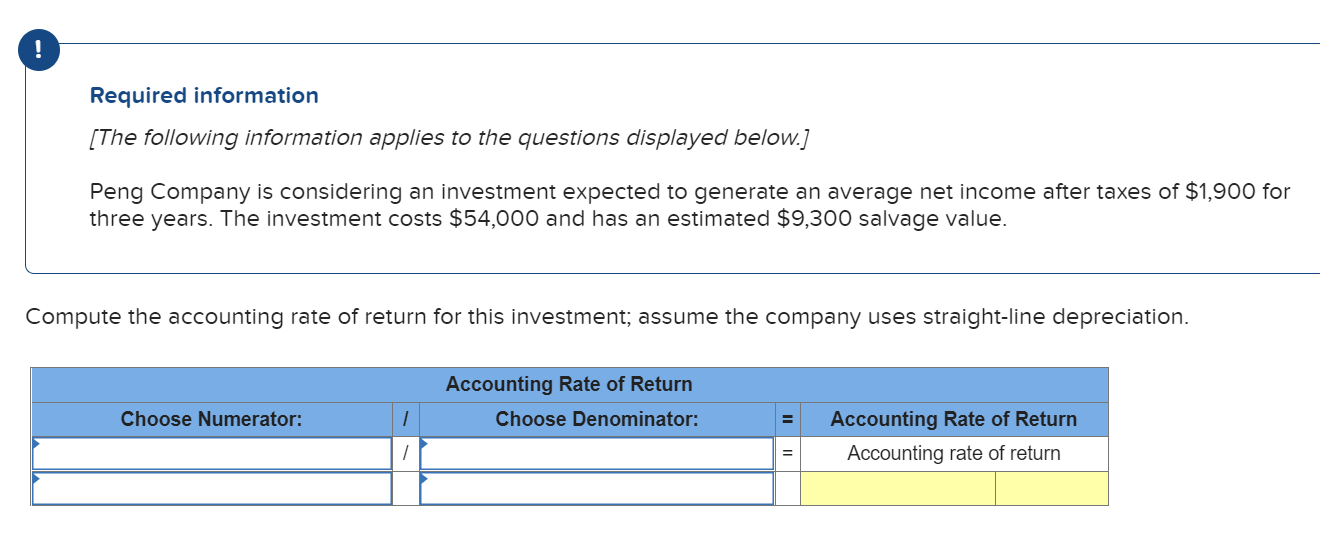Screen dimensions: 1320x543
Task: Click the numerator amount field in the bottom row
Action: [x=211, y=488]
